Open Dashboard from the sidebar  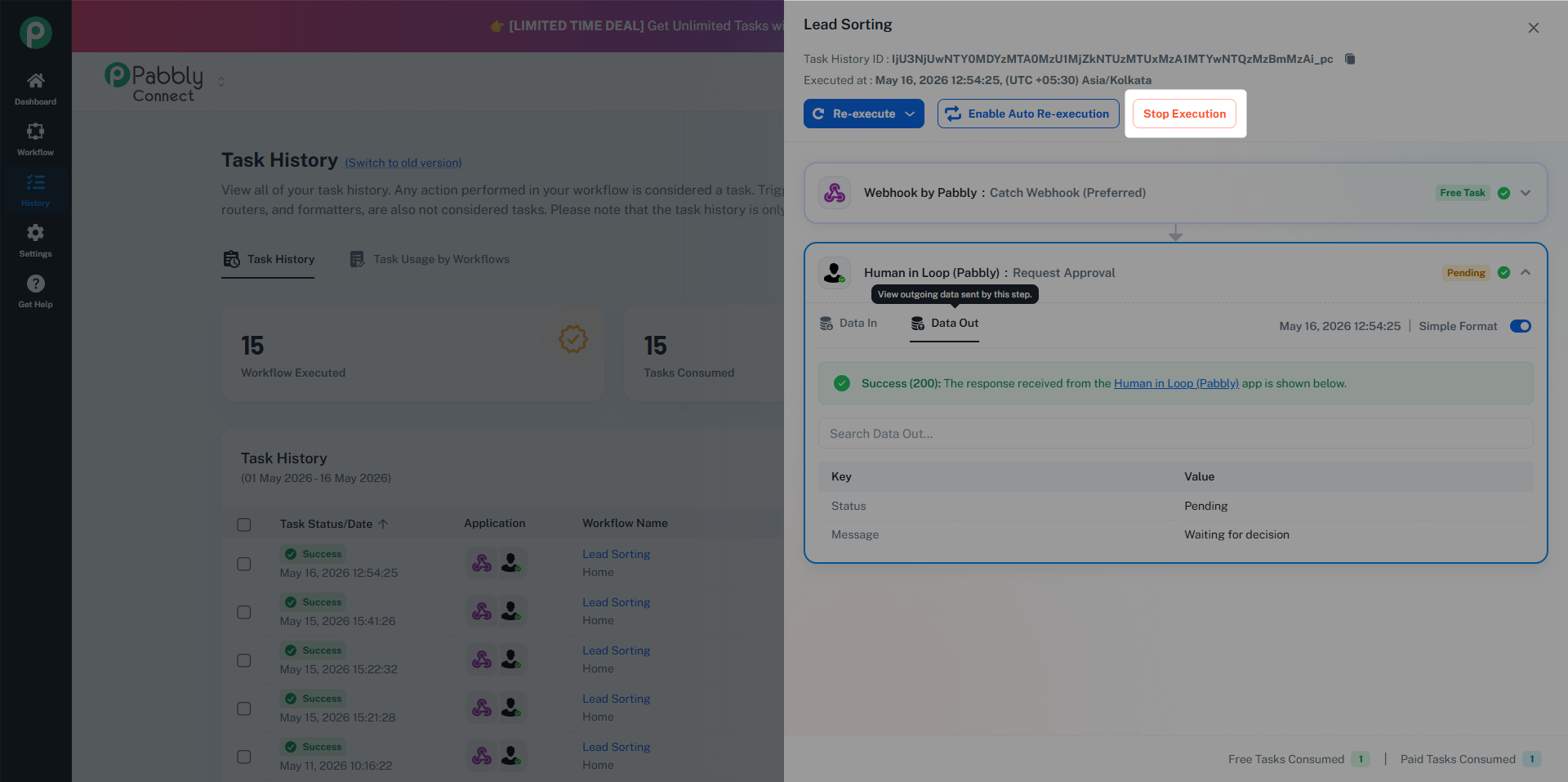tap(35, 88)
